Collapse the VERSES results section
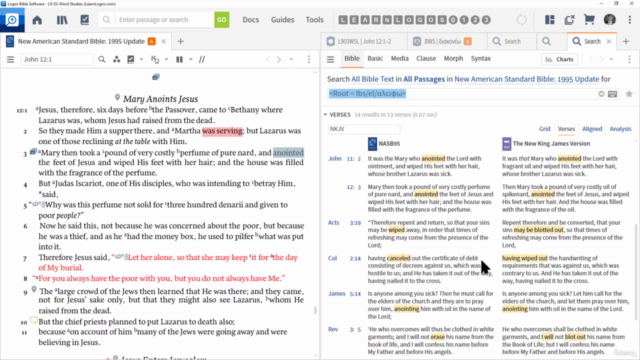 pos(325,115)
